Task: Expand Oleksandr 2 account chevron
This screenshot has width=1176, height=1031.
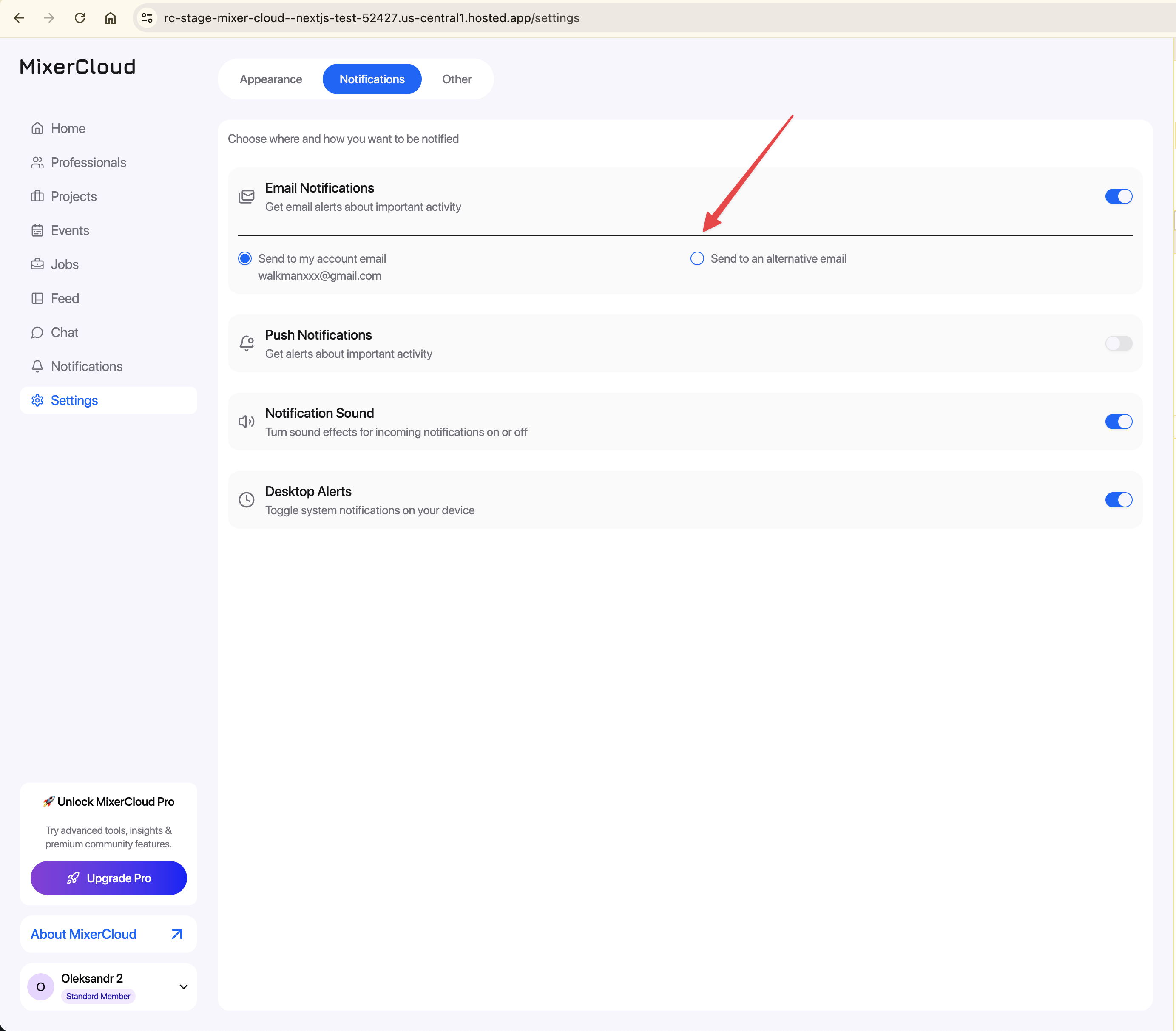Action: tap(184, 987)
